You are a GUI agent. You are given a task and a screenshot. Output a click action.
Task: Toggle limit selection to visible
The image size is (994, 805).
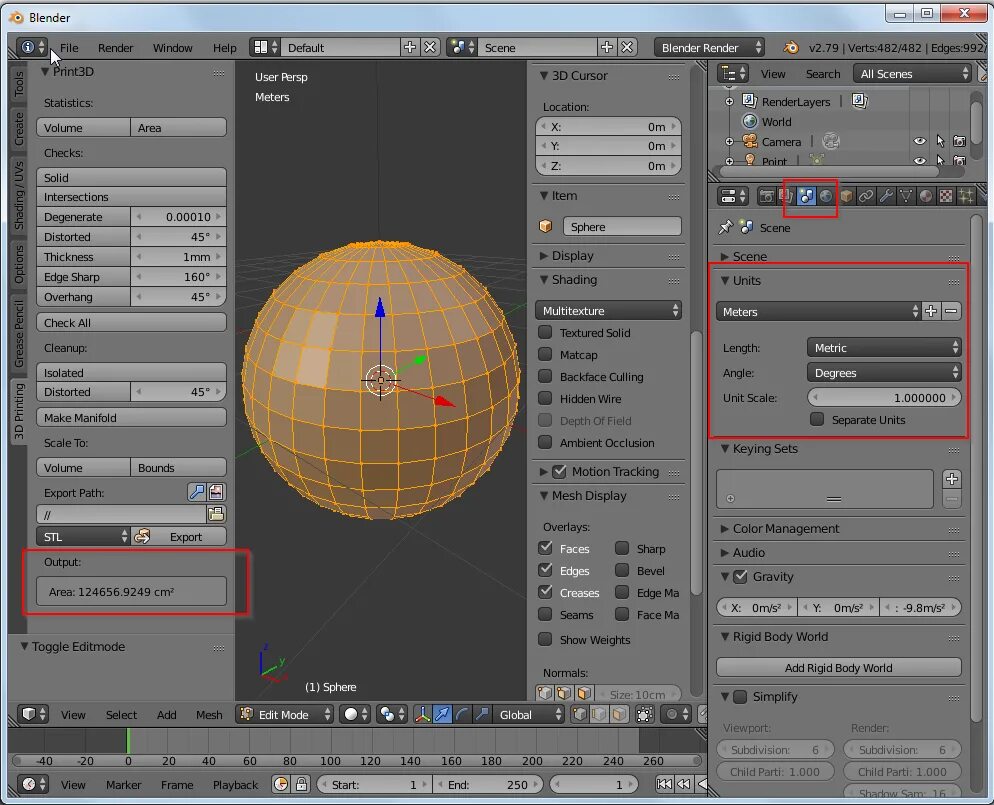(x=644, y=715)
